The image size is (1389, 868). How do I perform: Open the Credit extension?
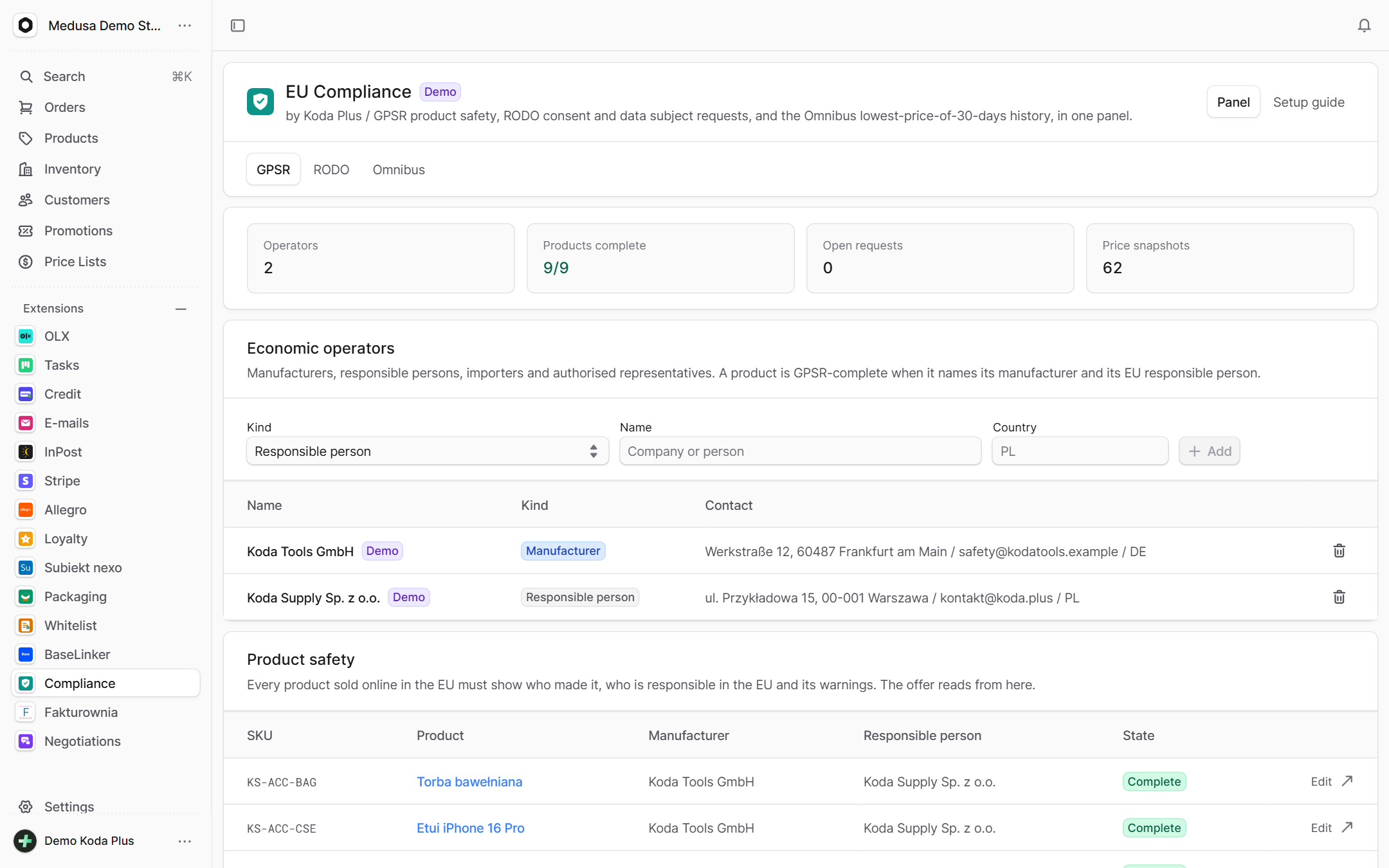pos(106,394)
